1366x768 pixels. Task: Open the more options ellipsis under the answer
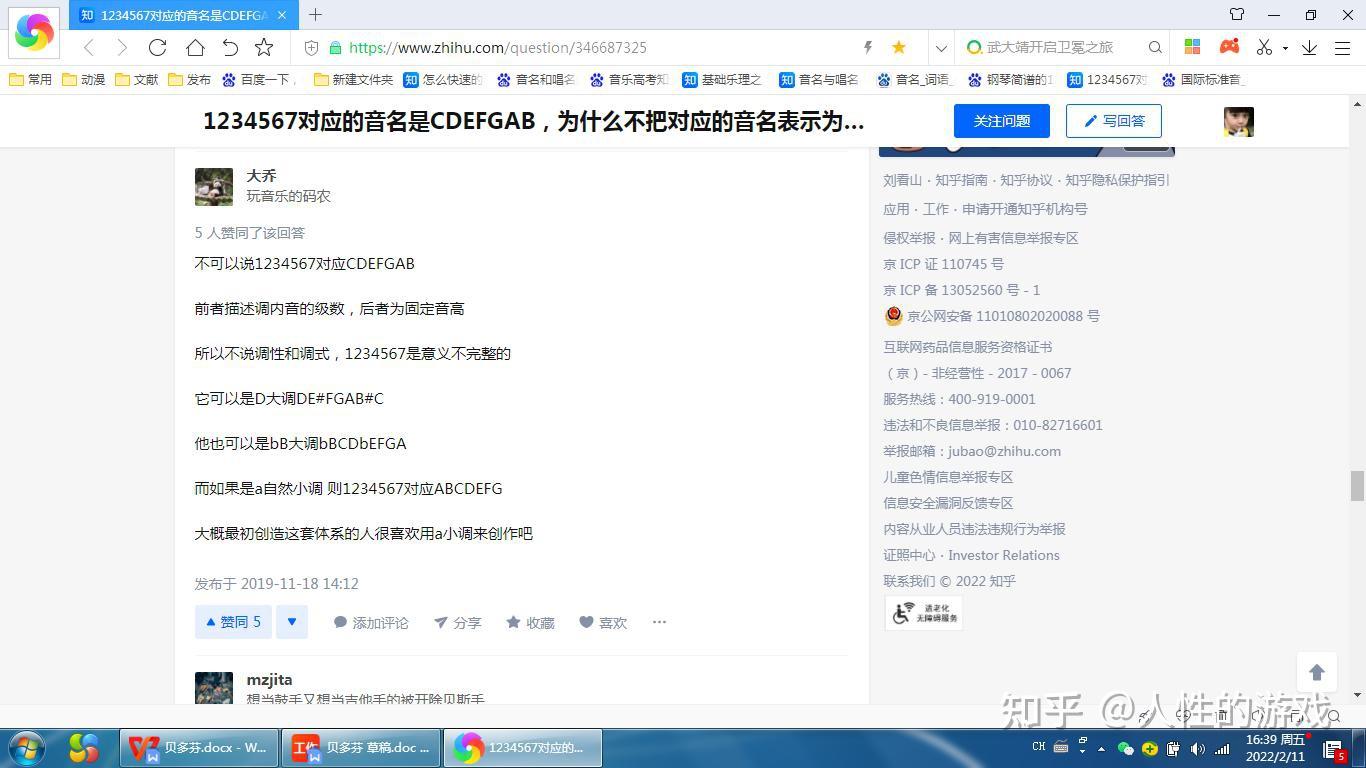click(659, 622)
